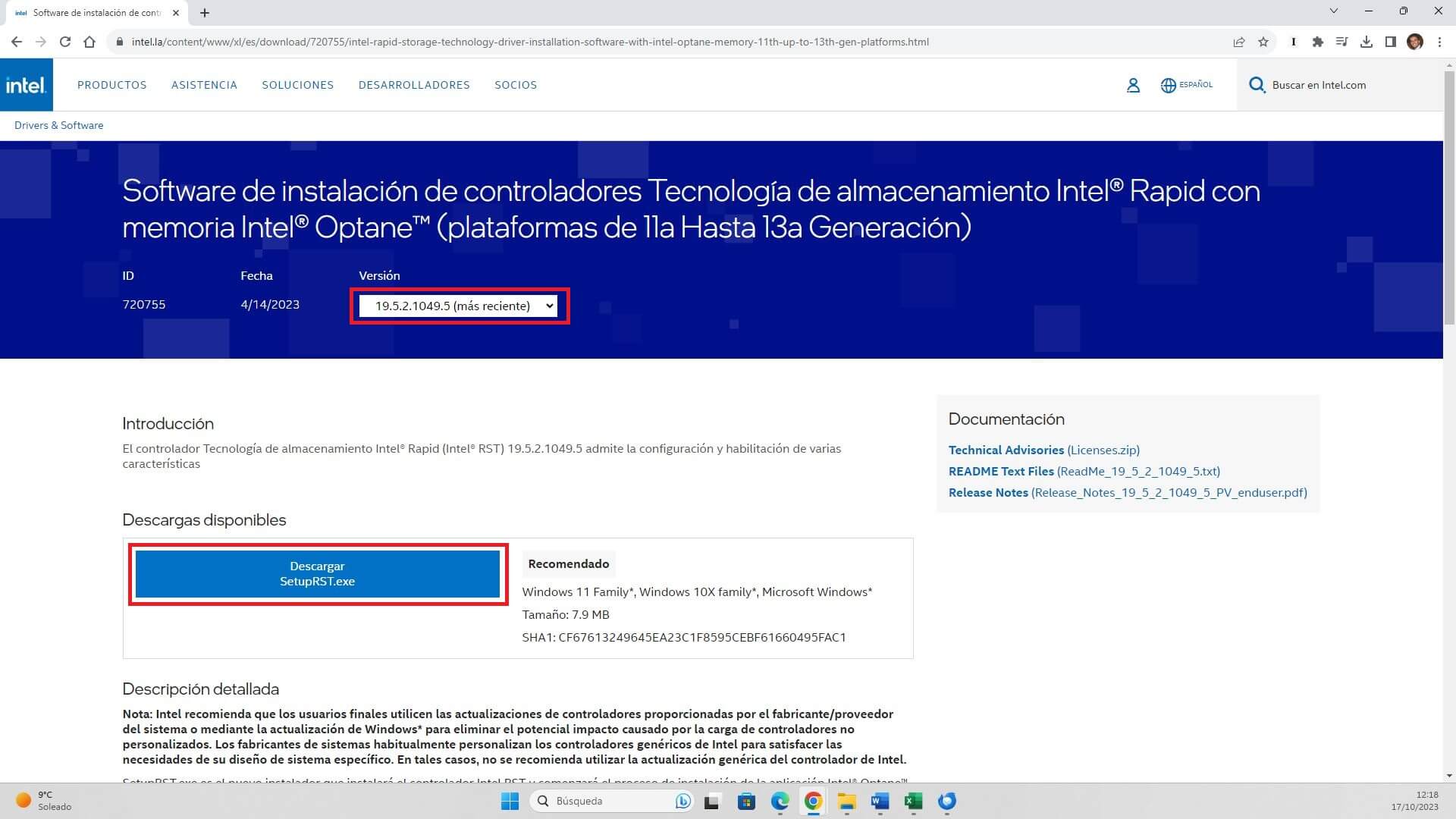Click the Windows taskbar Búsqueda box
1456x819 pixels.
click(613, 802)
